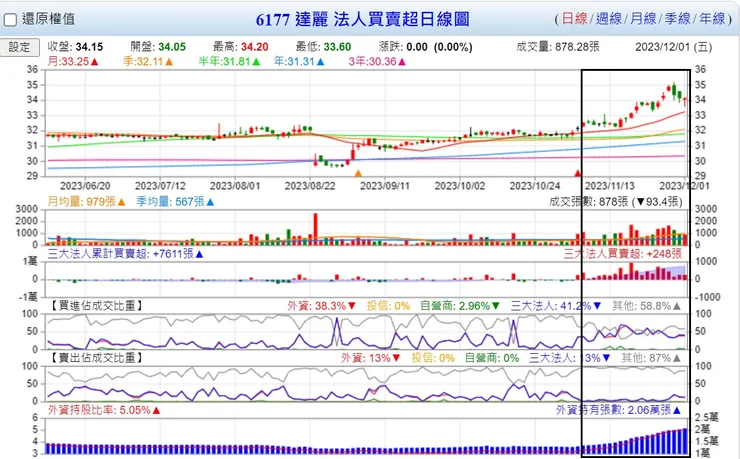Screen dimensions: 740x459
Task: Switch to 季線 quarterly chart
Action: point(678,19)
